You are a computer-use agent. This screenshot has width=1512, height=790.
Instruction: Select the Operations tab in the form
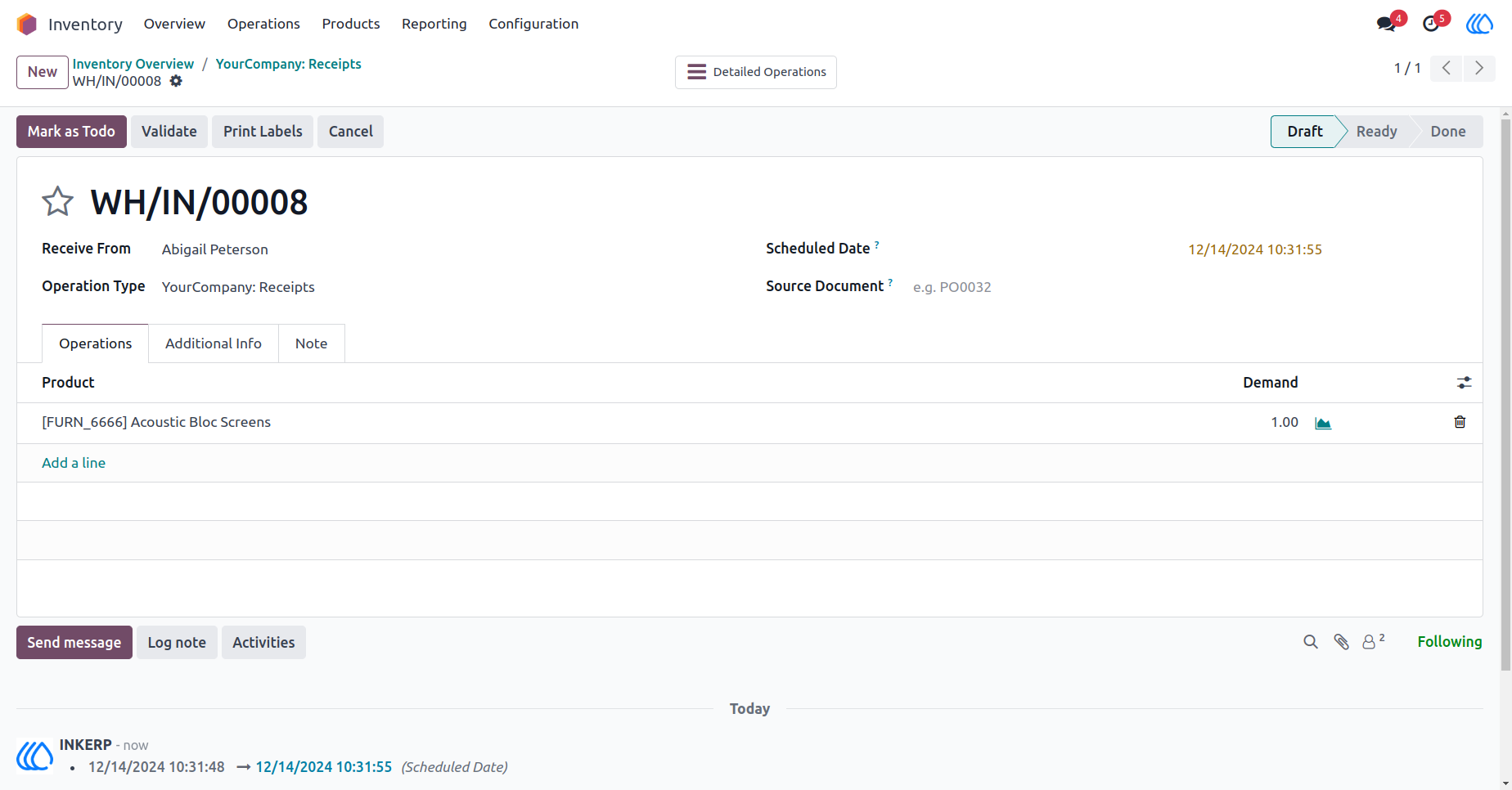(95, 343)
